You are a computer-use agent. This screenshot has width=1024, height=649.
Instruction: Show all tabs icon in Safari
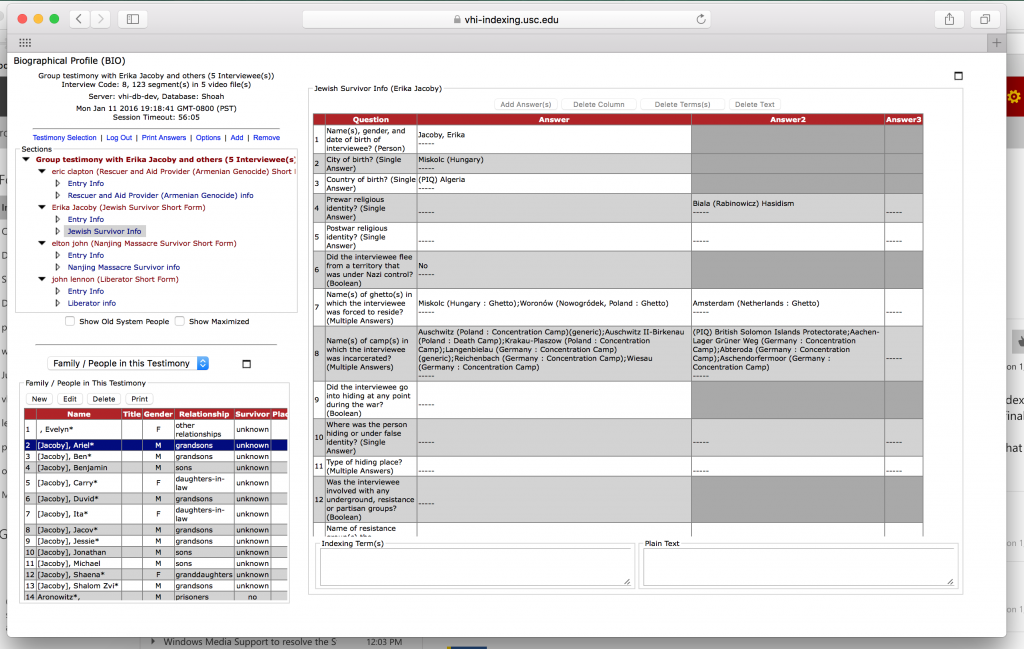(985, 19)
